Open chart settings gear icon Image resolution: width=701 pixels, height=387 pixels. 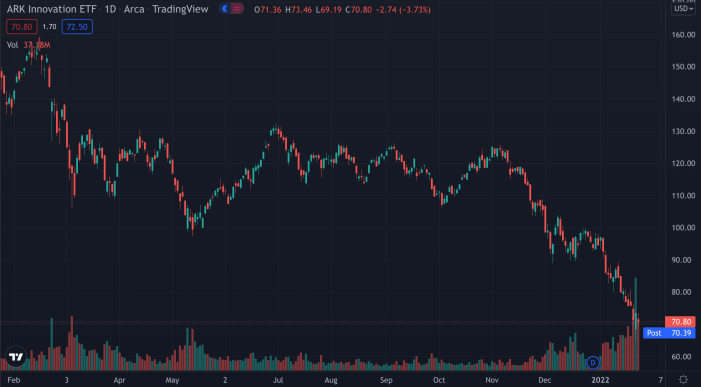[x=683, y=380]
